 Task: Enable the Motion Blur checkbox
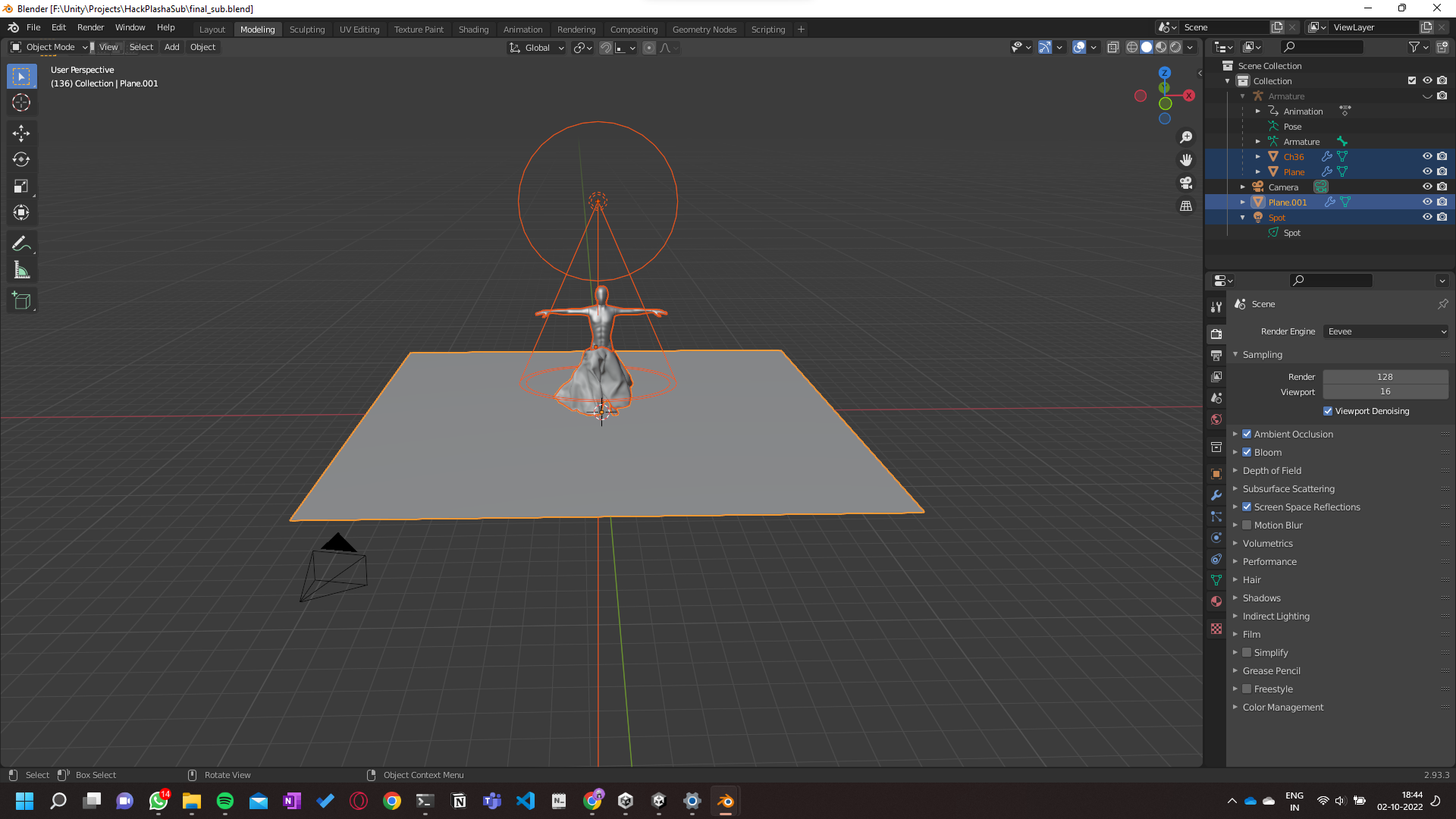(1247, 525)
